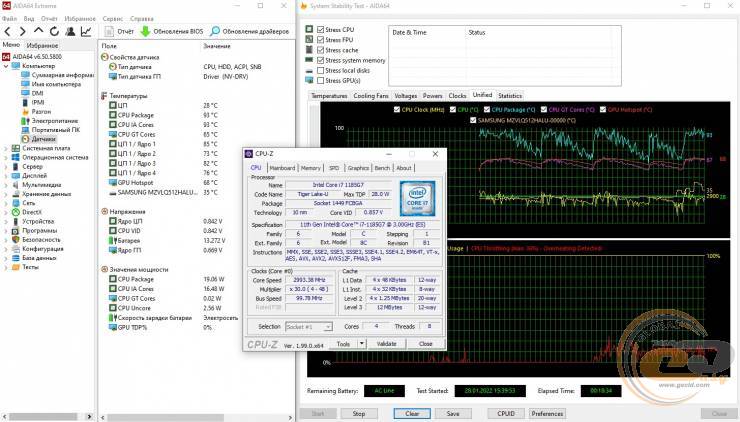The width and height of the screenshot is (740, 422).
Task: Enable the Stress GPU(s) checkbox
Action: click(320, 81)
